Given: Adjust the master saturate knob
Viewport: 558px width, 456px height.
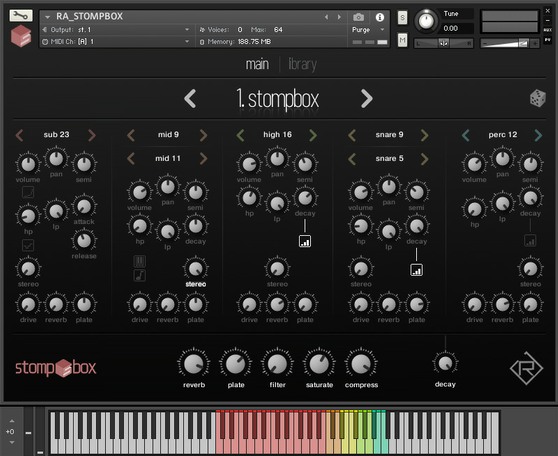Looking at the screenshot, I should (319, 364).
